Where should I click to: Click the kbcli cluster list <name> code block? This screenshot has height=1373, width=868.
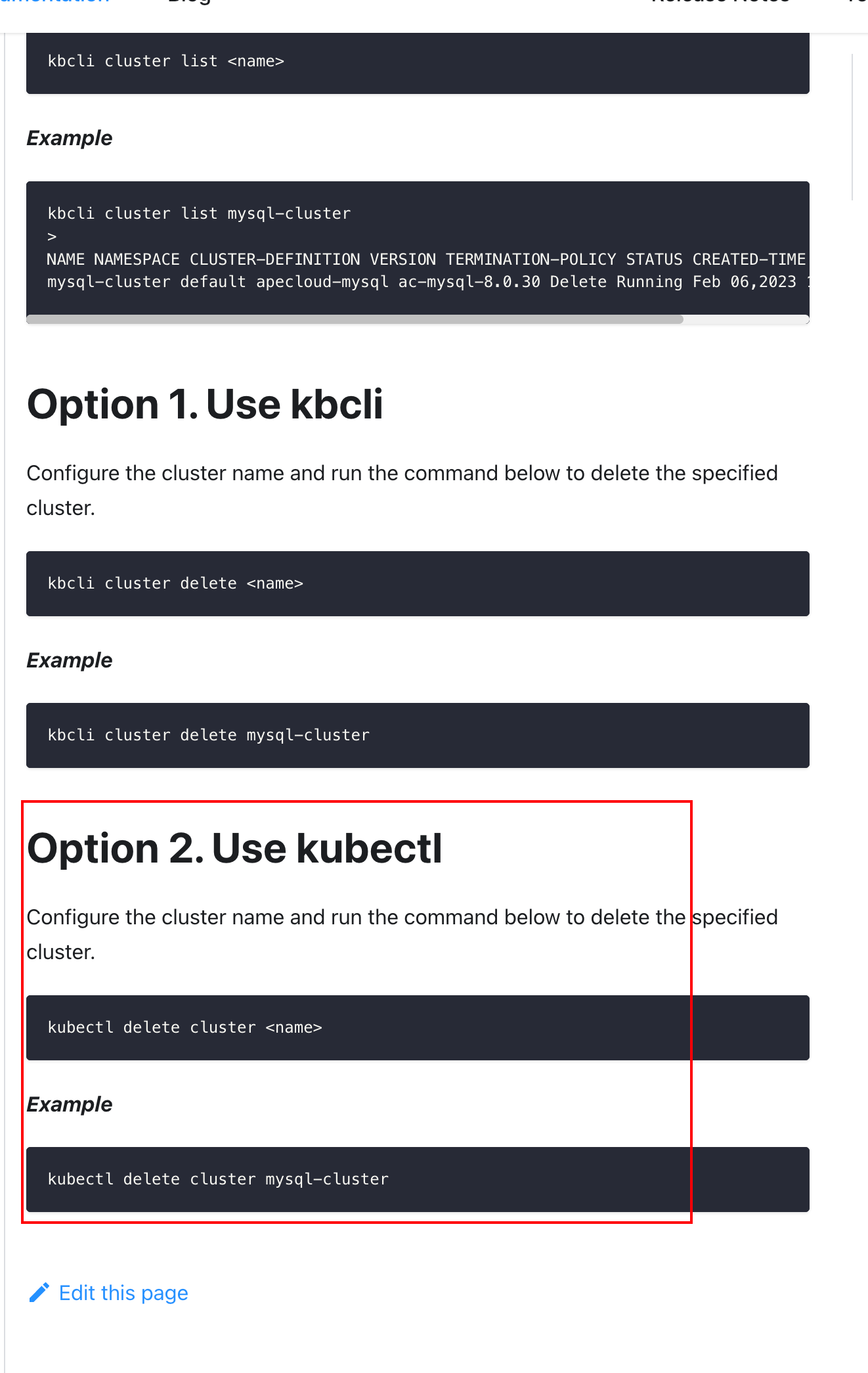pos(418,60)
